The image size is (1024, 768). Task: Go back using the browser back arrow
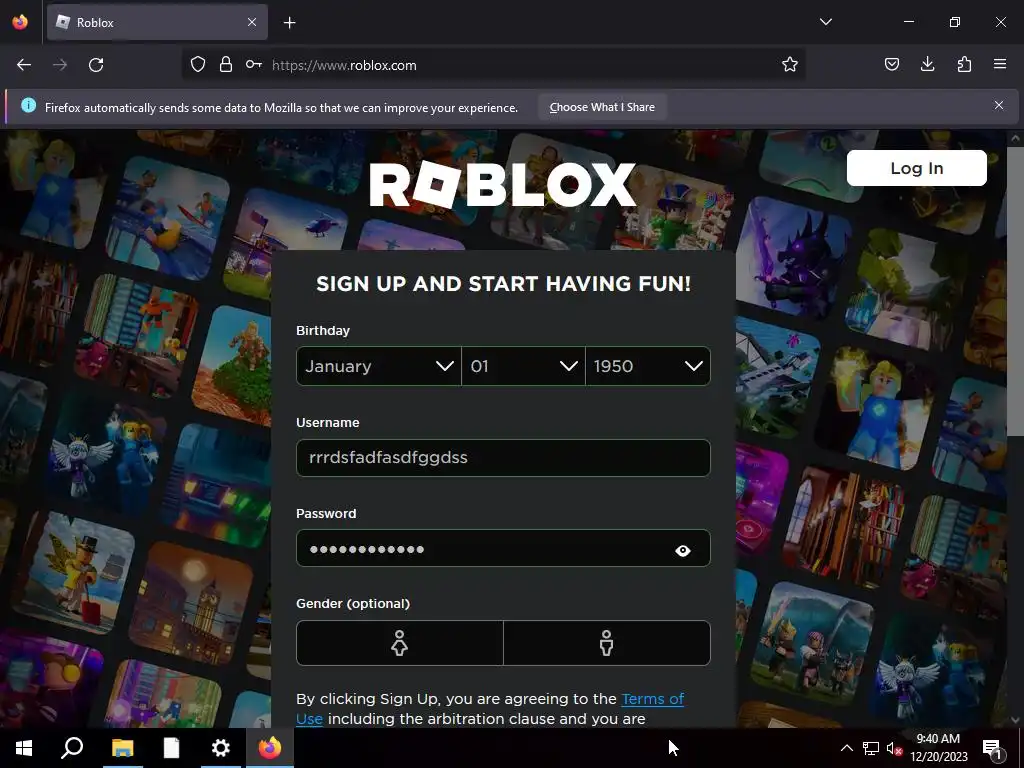pos(24,65)
